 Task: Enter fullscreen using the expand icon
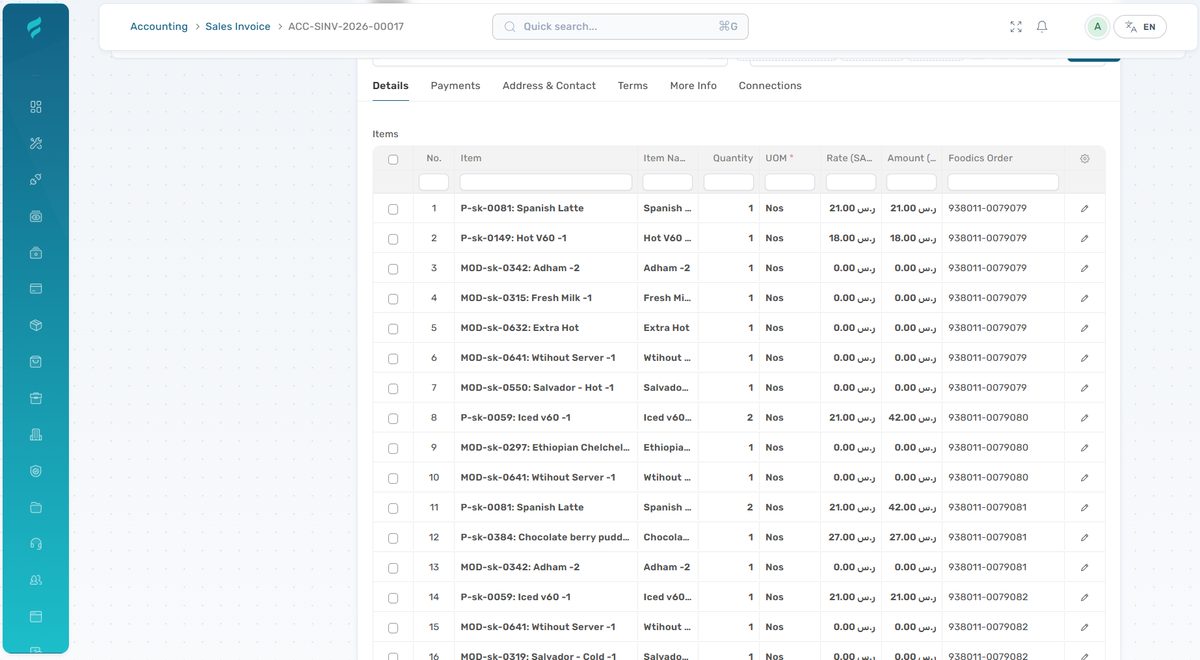click(x=1015, y=26)
